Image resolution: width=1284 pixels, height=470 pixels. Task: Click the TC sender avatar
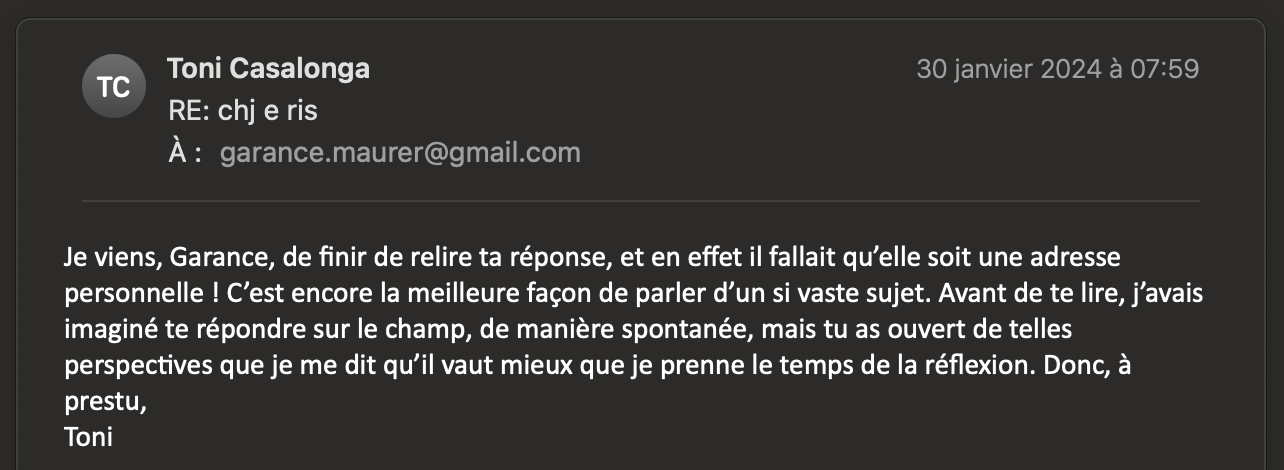click(x=114, y=87)
